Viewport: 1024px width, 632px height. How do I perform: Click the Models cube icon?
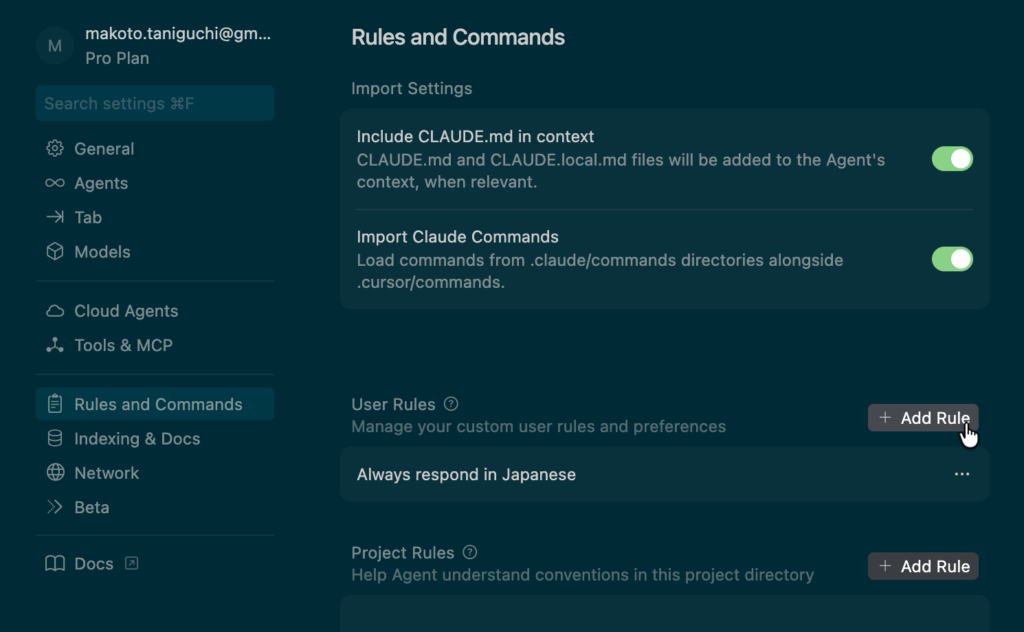tap(55, 252)
